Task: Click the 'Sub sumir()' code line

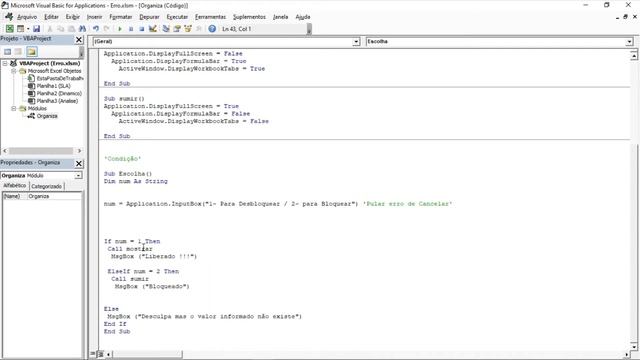Action: pos(124,98)
